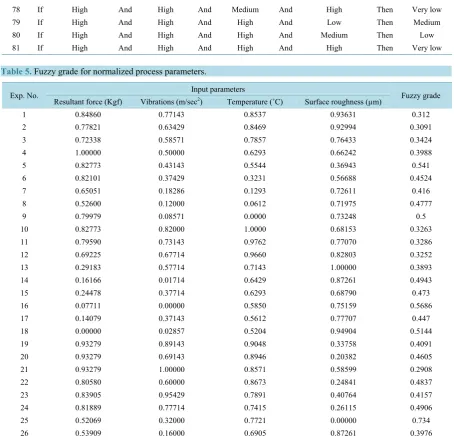Click vibrations value 0.89143

[x=171, y=344]
